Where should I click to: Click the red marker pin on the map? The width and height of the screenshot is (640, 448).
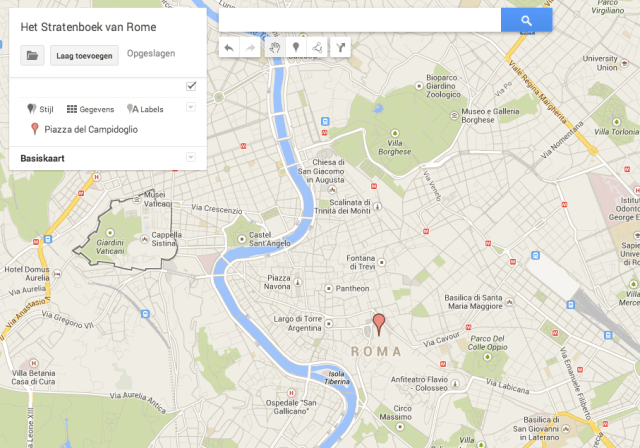click(378, 324)
